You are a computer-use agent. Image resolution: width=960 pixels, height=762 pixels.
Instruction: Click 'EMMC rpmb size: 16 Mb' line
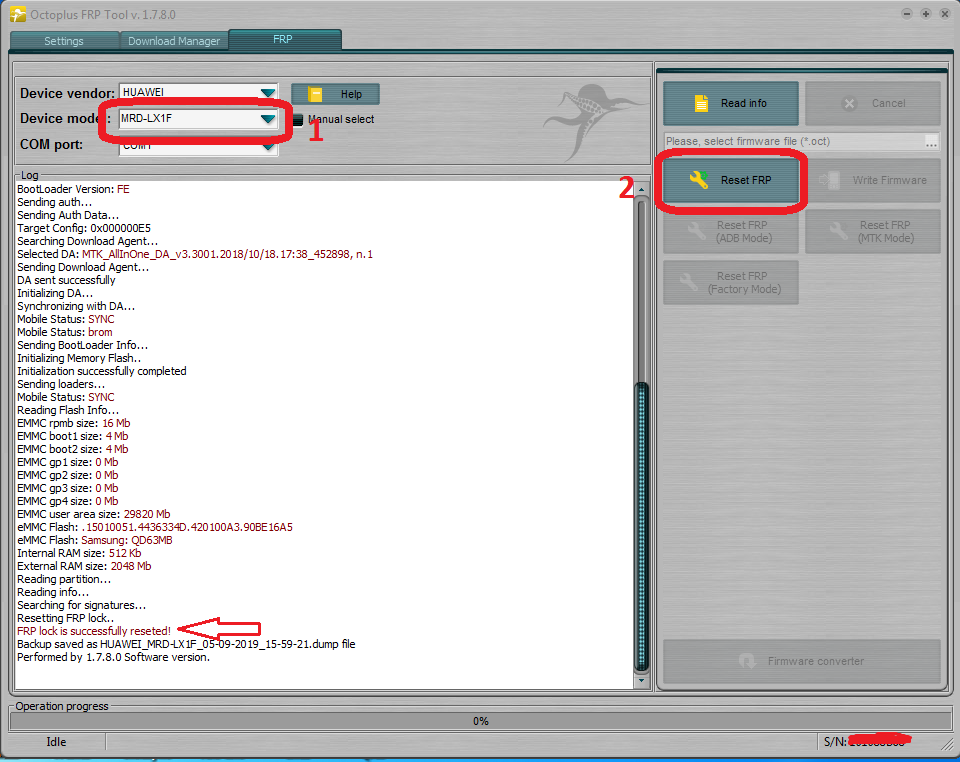pyautogui.click(x=73, y=423)
